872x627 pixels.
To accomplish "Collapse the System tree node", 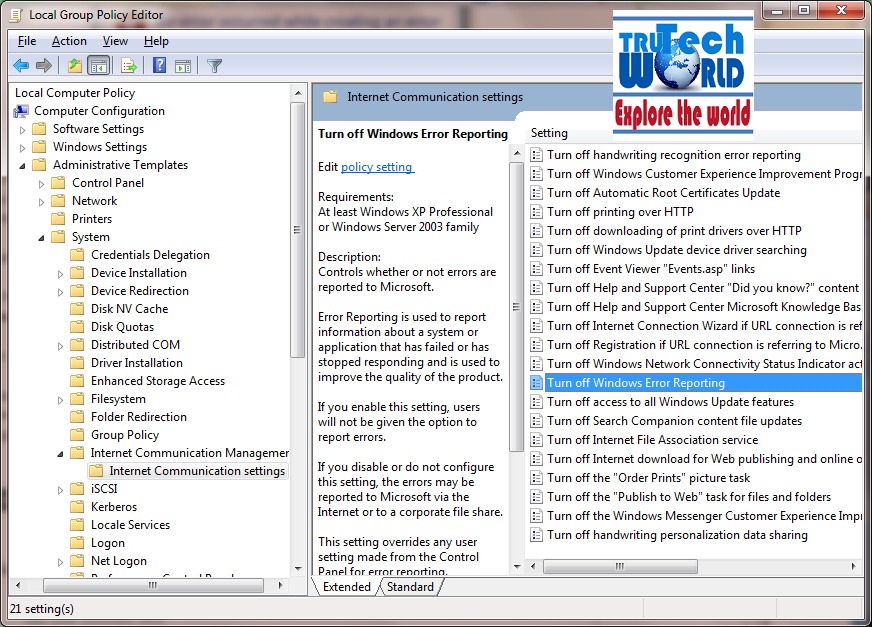I will pos(41,238).
